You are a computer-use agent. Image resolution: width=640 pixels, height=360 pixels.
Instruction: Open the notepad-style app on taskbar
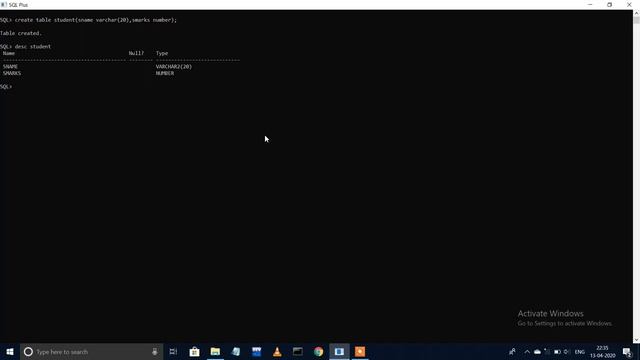pyautogui.click(x=236, y=351)
